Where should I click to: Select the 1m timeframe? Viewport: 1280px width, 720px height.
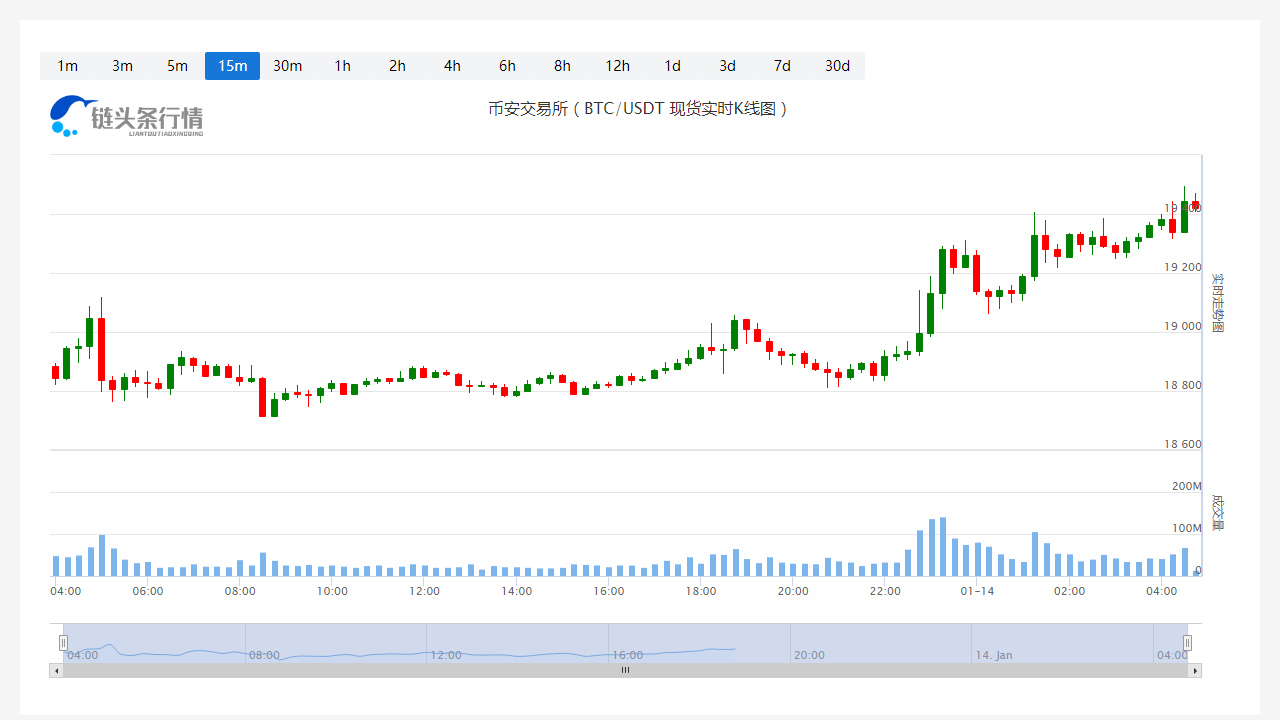pyautogui.click(x=67, y=66)
